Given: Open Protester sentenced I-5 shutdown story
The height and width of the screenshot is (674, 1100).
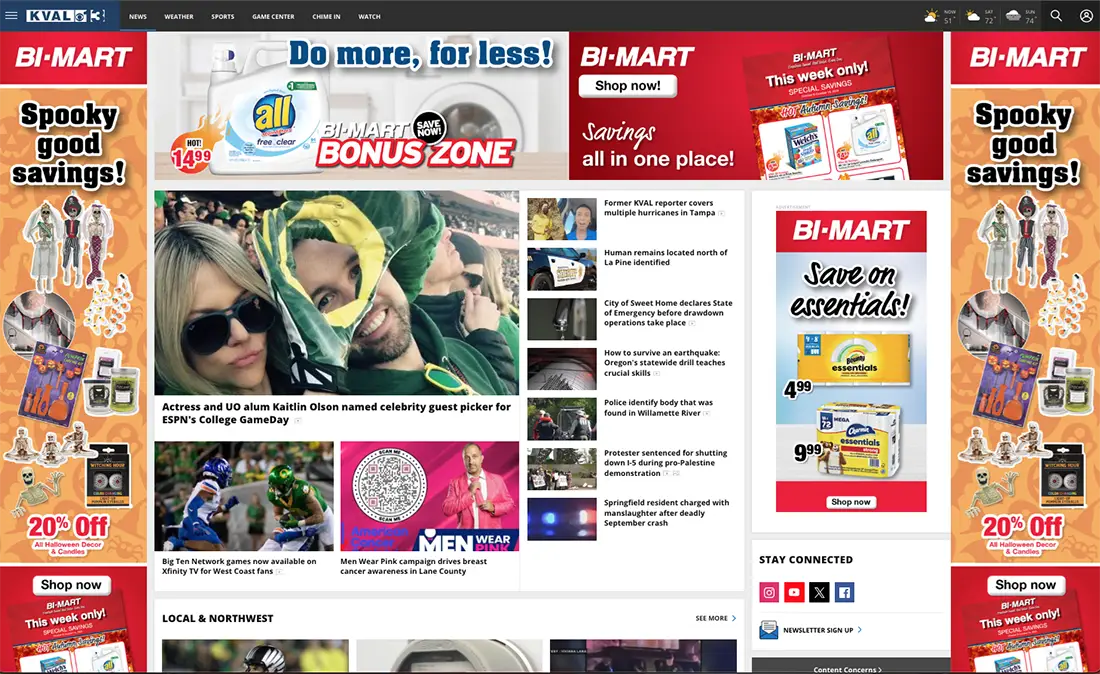Looking at the screenshot, I should click(x=665, y=463).
